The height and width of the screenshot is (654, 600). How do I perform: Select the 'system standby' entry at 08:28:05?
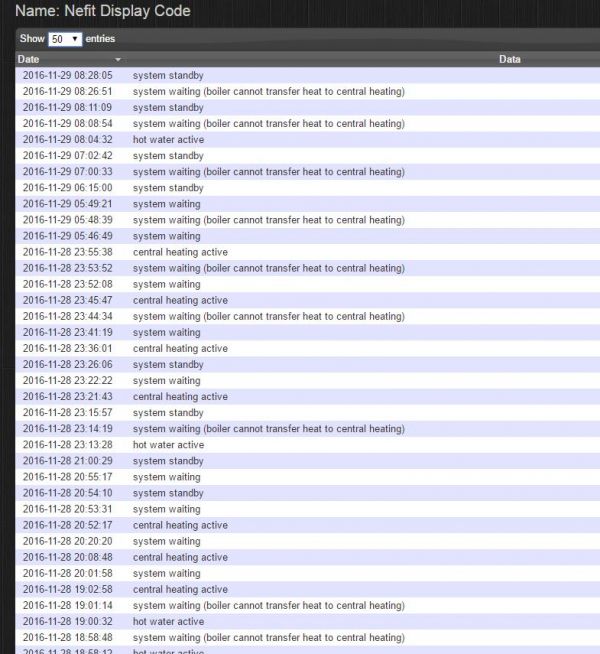point(168,75)
